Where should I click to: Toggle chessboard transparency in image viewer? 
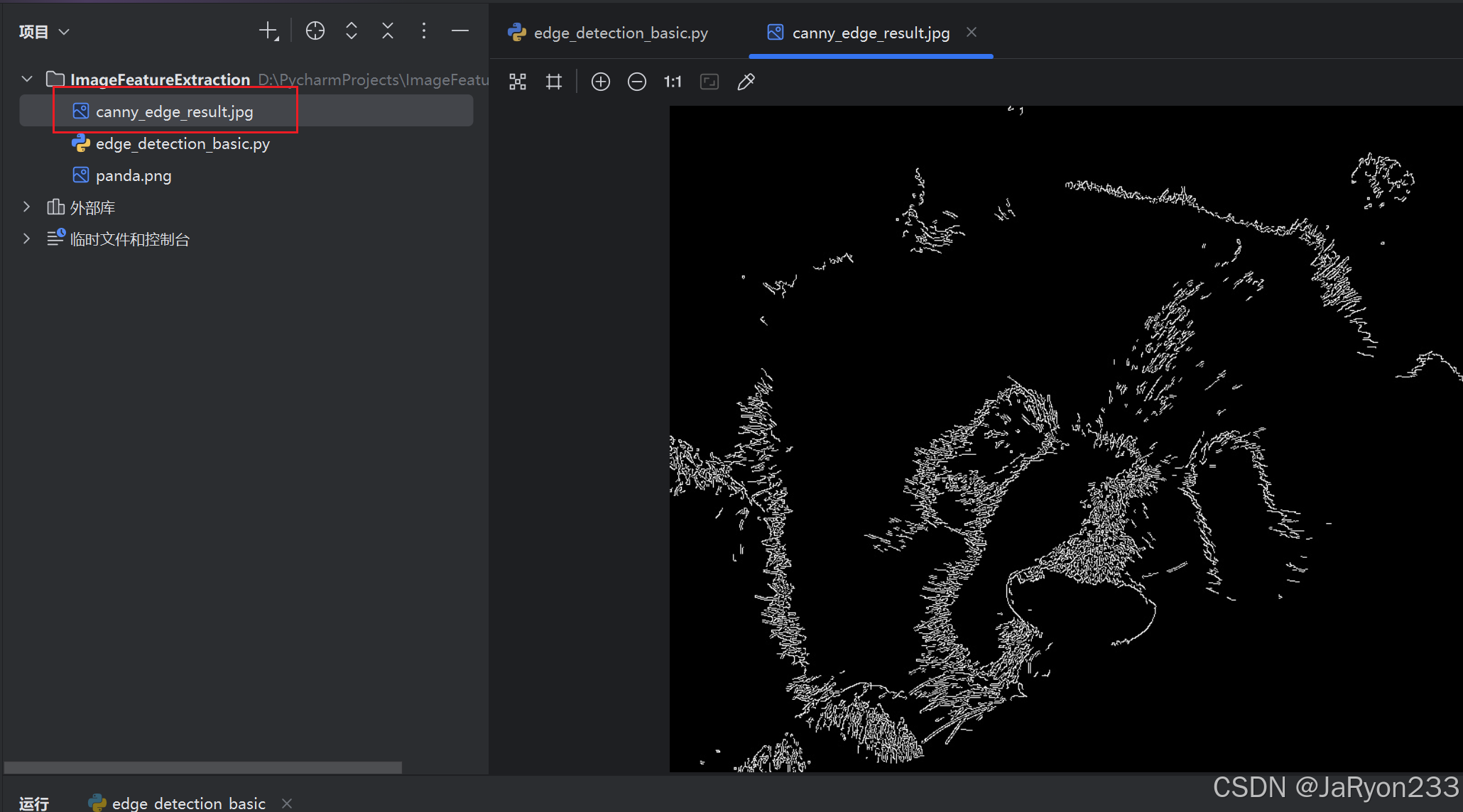tap(518, 82)
